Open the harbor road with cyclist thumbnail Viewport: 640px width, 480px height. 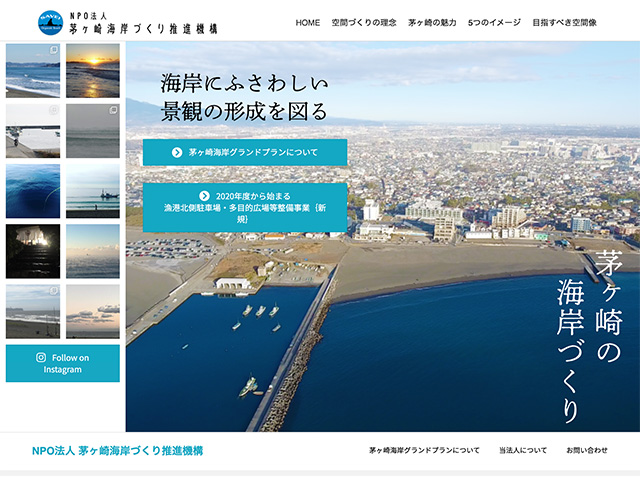click(33, 131)
